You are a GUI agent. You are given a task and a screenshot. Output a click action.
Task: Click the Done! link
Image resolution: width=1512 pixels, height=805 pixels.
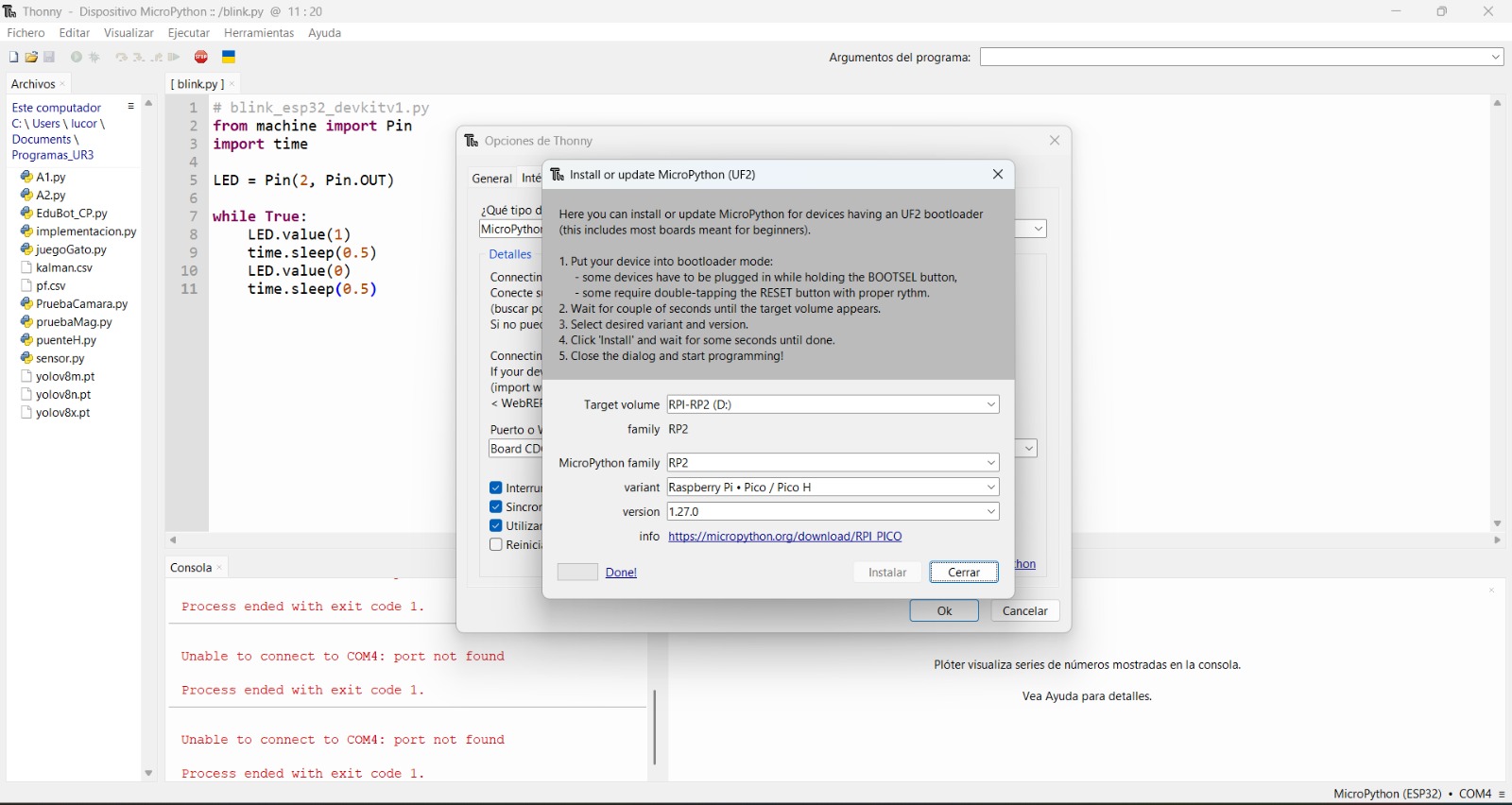point(621,573)
